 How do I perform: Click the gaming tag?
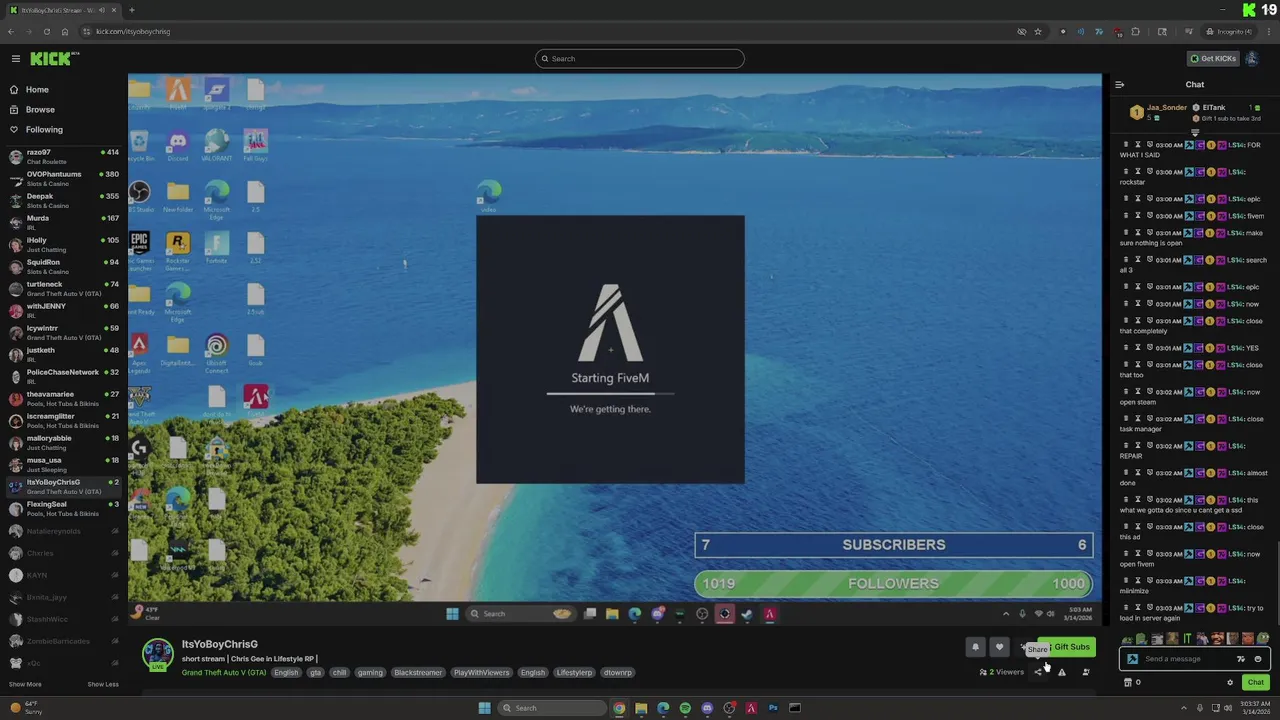click(x=370, y=673)
